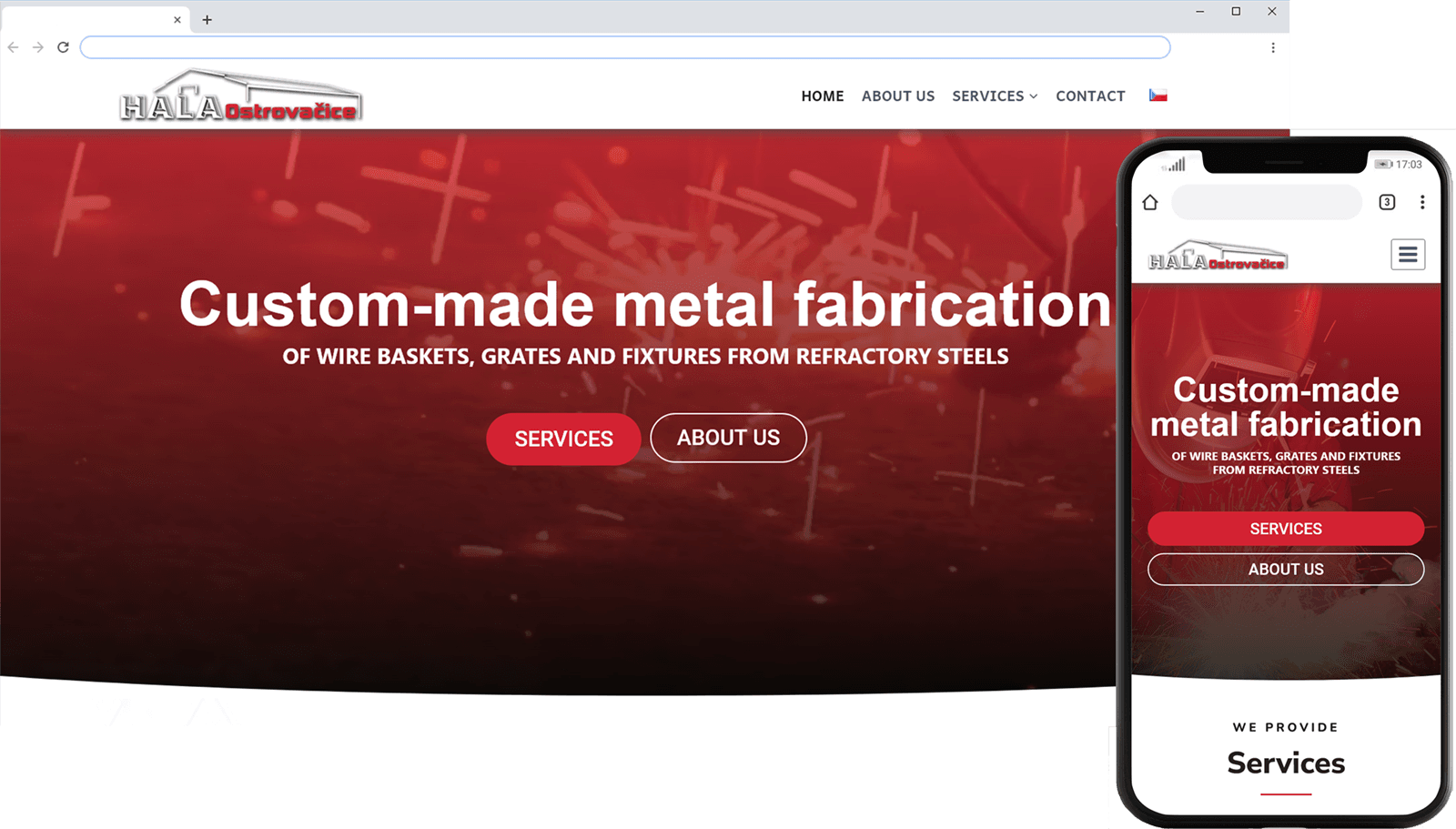Click the desktop browser address bar

point(625,47)
